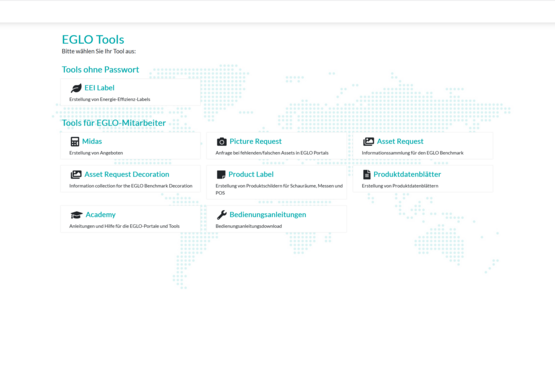Click the images icon for Asset Request Decoration

point(76,175)
